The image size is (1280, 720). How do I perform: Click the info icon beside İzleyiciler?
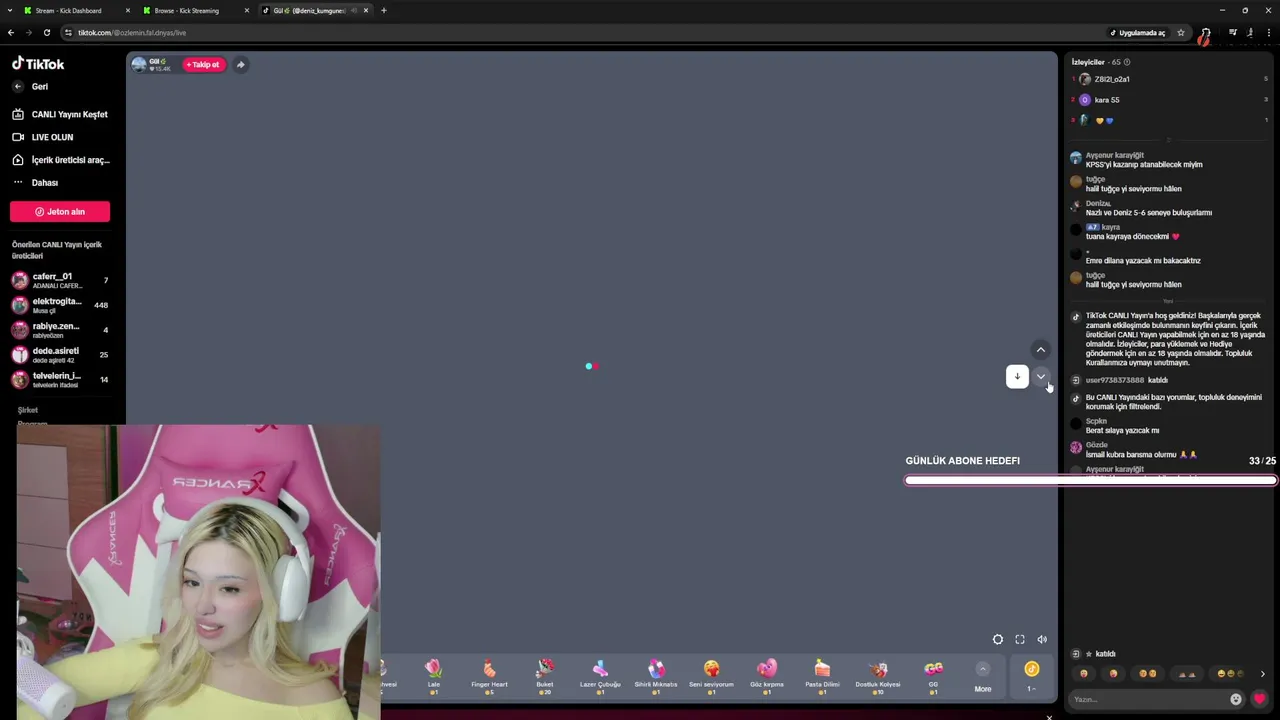[x=1127, y=62]
